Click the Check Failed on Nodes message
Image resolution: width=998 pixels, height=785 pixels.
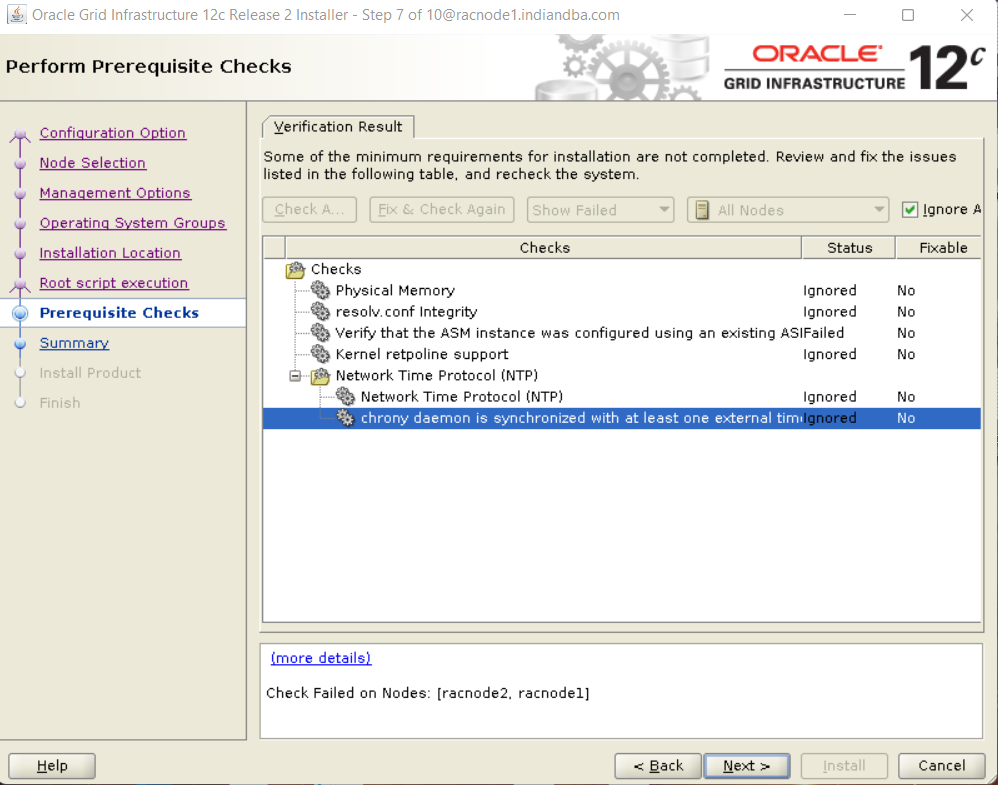click(x=428, y=693)
